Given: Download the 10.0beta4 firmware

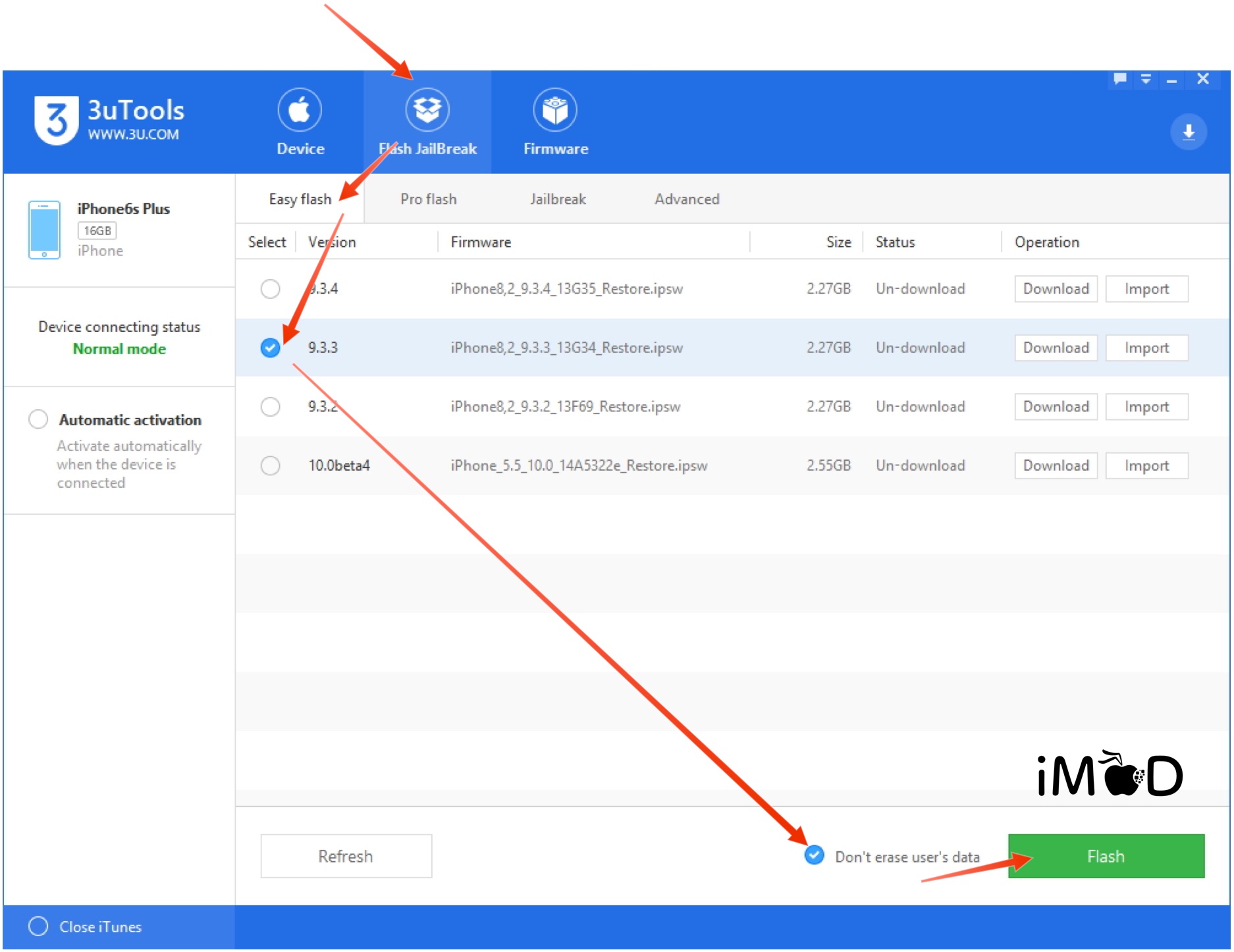Looking at the screenshot, I should point(1056,465).
